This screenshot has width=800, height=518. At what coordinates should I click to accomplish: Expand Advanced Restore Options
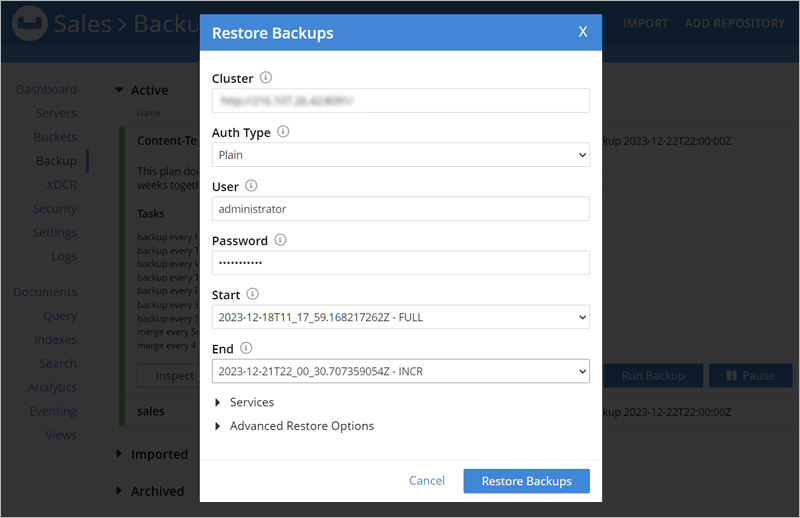pos(295,426)
